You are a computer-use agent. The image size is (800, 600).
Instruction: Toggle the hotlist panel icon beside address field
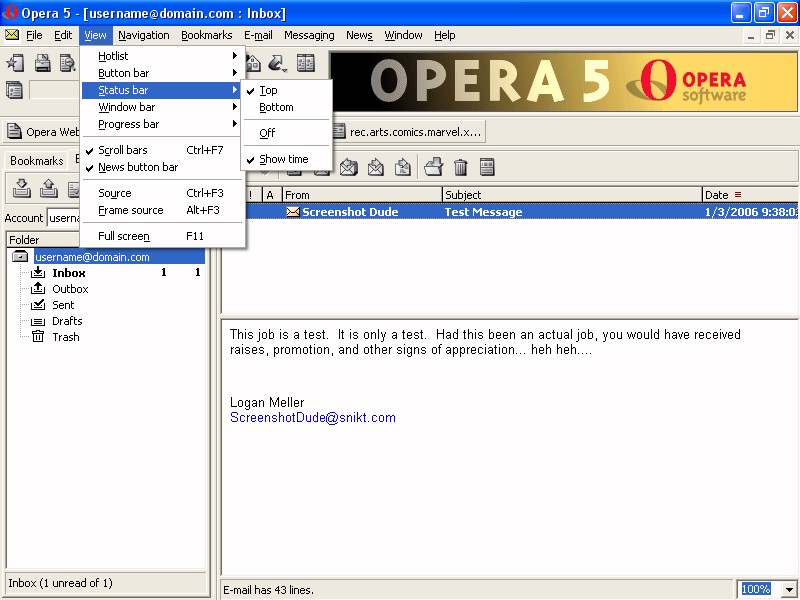(14, 90)
